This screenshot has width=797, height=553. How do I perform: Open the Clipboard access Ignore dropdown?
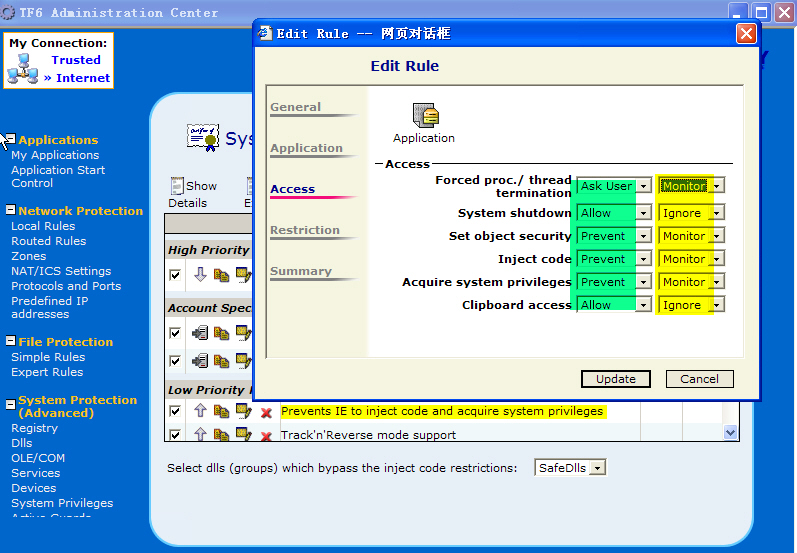pyautogui.click(x=691, y=304)
